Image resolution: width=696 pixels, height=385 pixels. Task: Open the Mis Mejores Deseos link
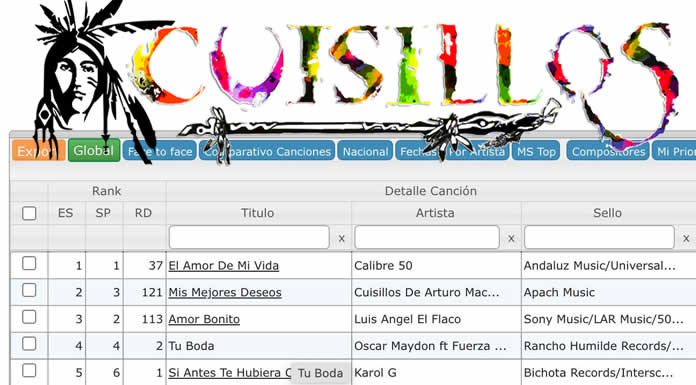tap(225, 292)
